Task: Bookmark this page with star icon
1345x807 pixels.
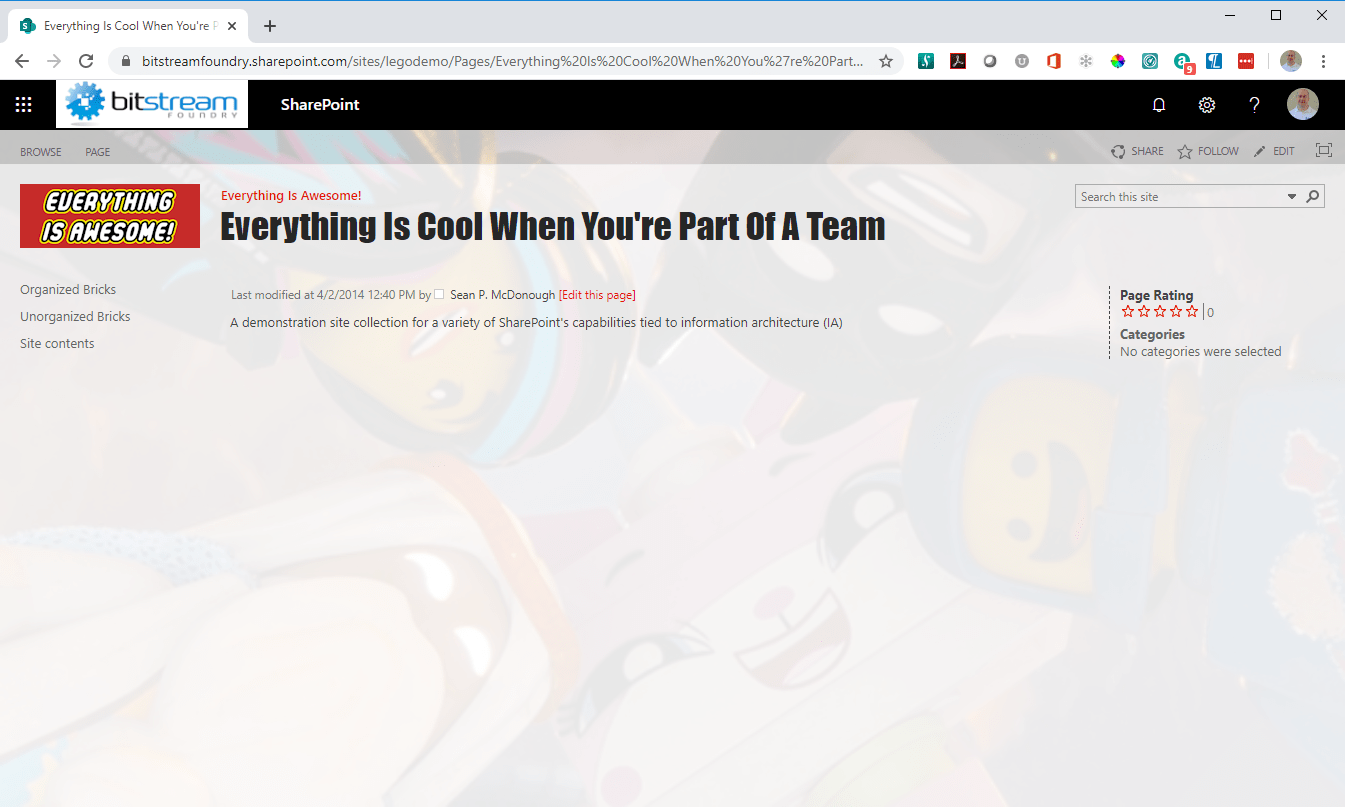Action: click(886, 61)
